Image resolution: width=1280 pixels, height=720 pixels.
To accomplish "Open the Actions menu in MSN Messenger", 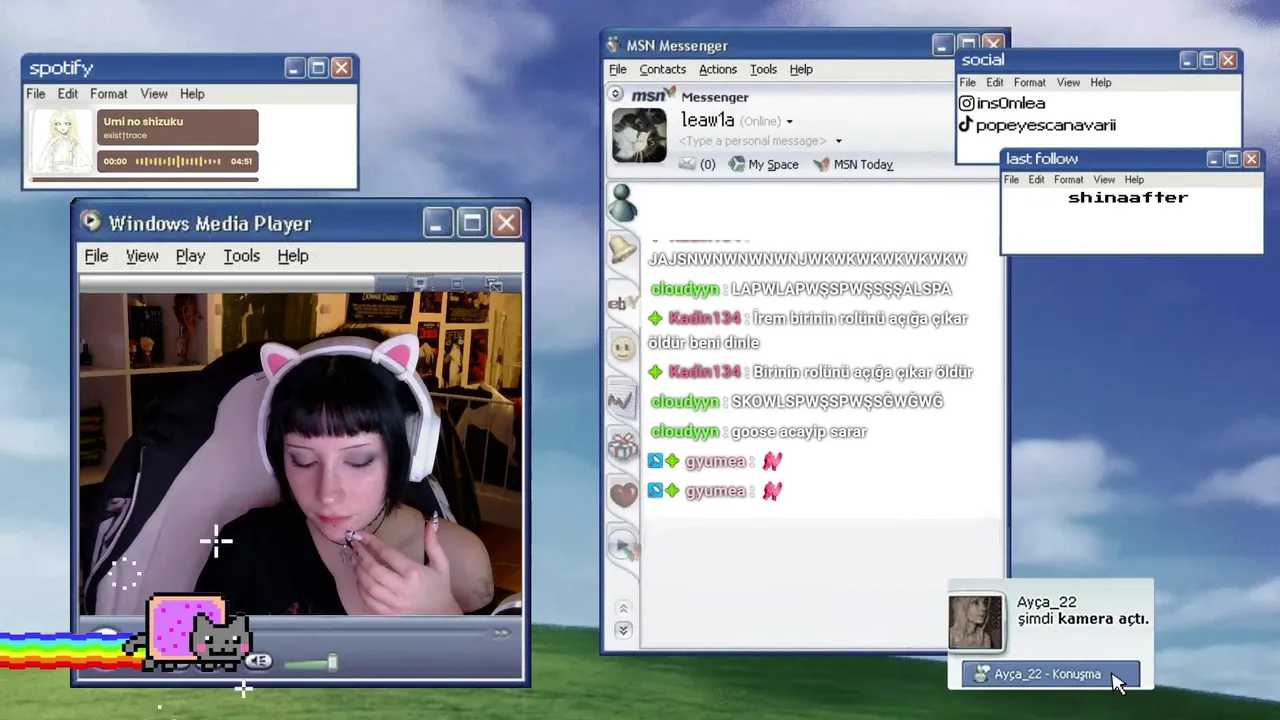I will pos(718,69).
